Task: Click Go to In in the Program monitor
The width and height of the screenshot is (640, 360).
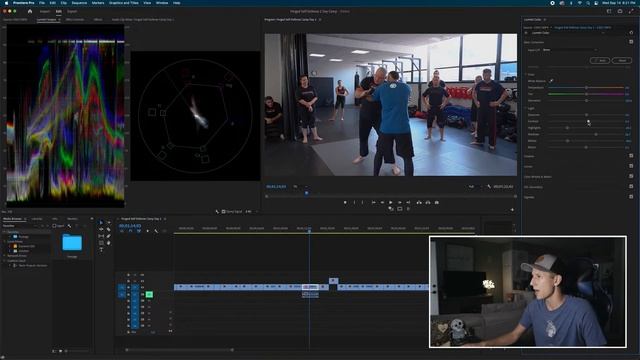Action: [x=373, y=202]
